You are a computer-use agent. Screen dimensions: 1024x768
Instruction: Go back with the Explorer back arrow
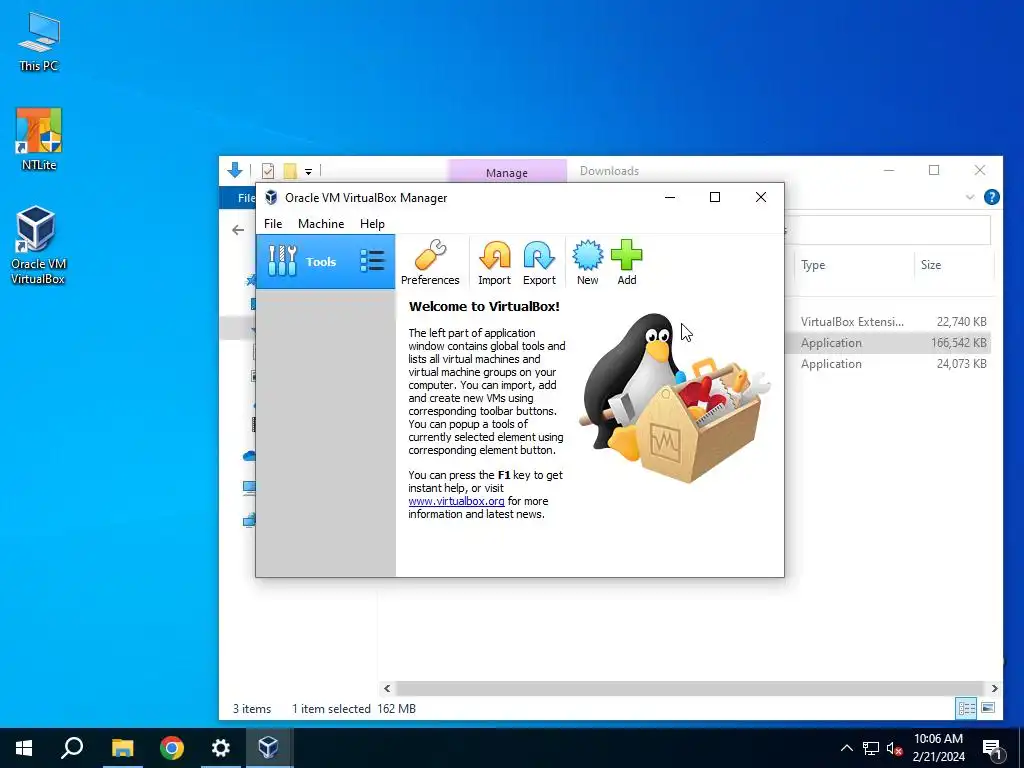tap(238, 230)
